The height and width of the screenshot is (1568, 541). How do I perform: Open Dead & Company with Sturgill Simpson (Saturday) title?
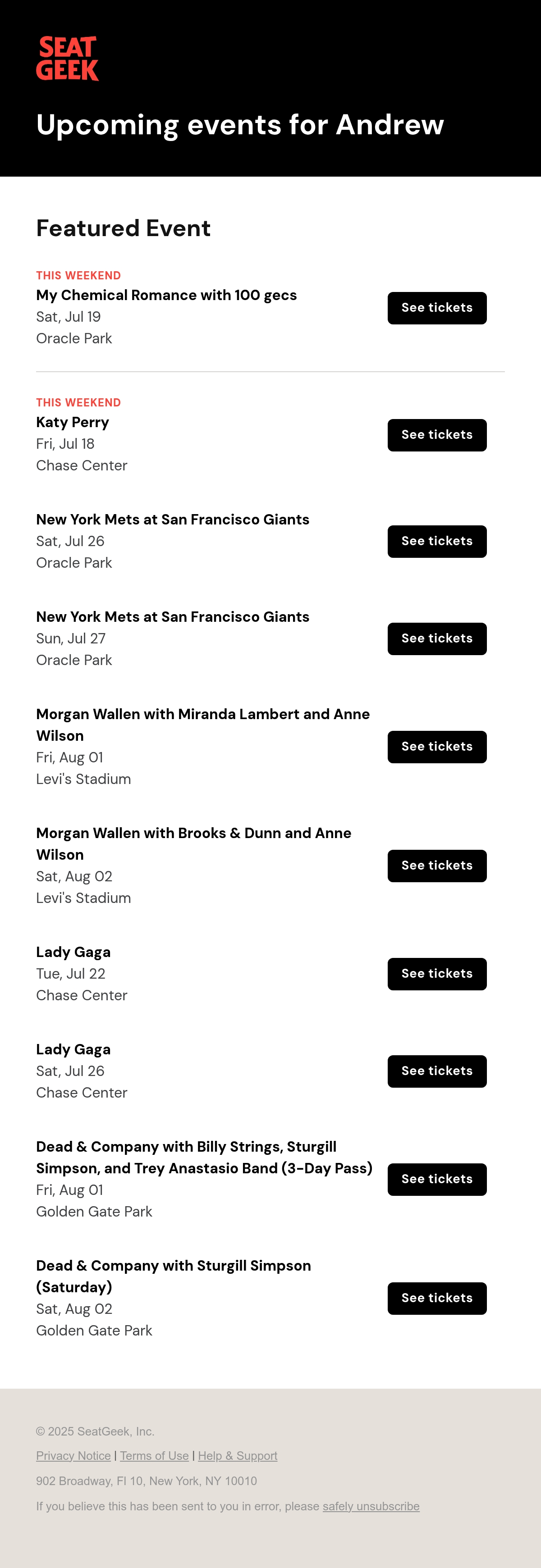174,1276
